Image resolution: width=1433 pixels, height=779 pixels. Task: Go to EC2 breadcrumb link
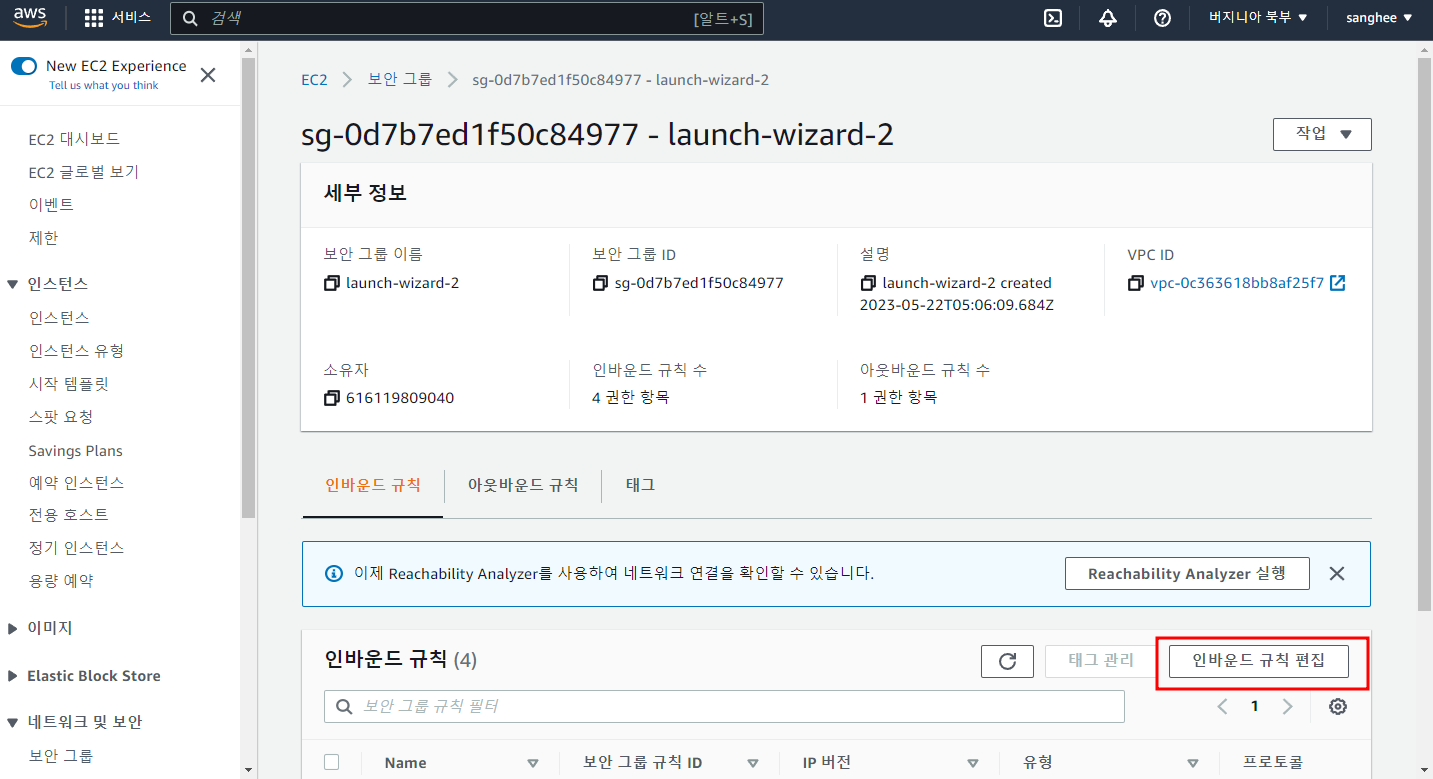(314, 80)
